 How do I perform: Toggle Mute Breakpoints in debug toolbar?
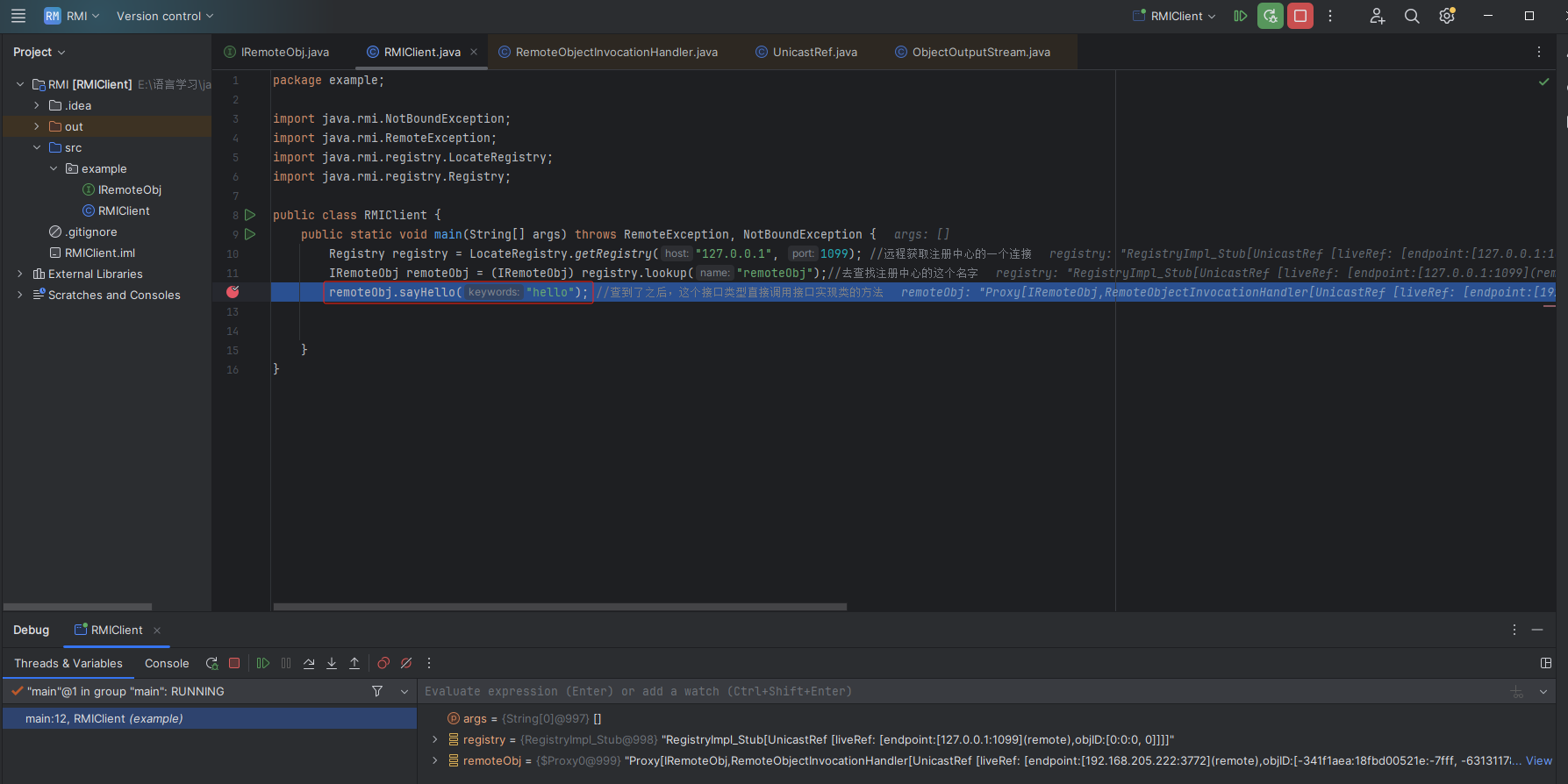click(x=406, y=663)
